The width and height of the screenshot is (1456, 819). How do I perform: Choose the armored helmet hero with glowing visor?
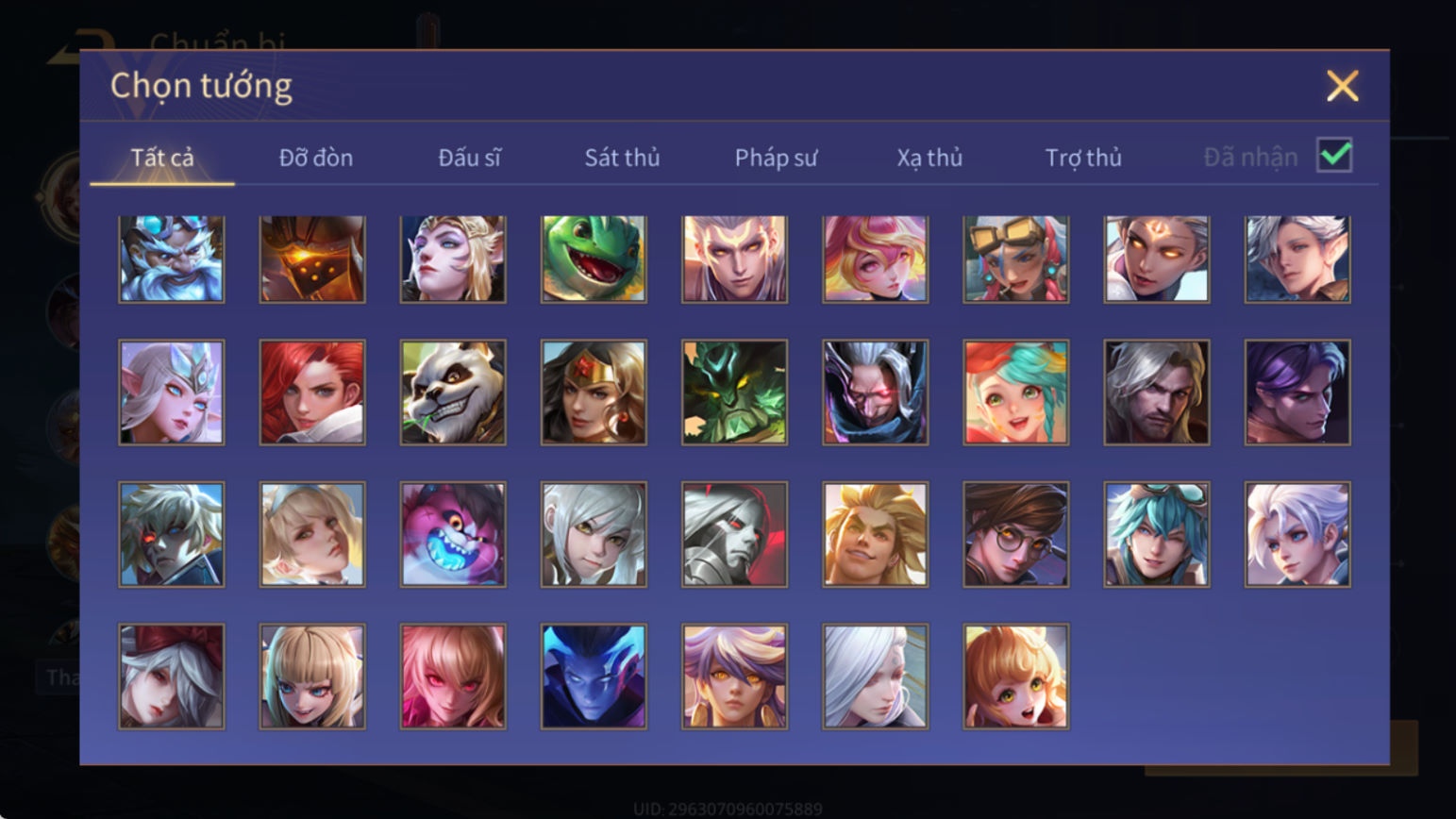pos(312,259)
